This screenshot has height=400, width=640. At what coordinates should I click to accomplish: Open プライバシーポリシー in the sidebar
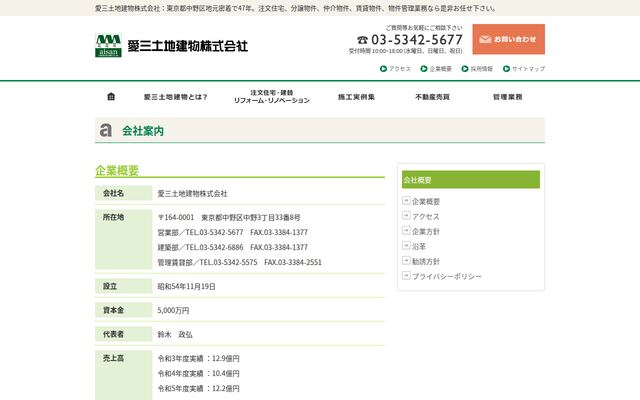click(x=447, y=276)
